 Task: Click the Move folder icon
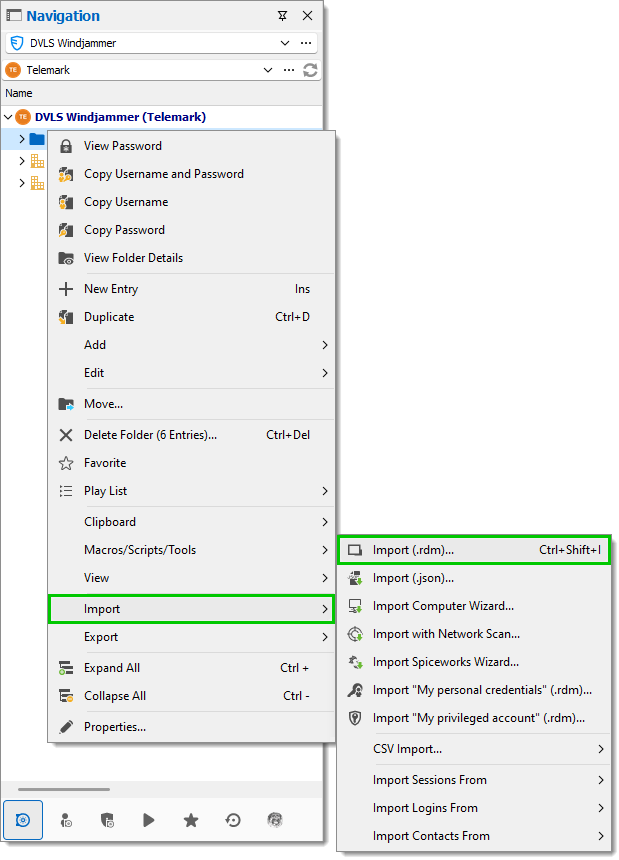pyautogui.click(x=66, y=404)
